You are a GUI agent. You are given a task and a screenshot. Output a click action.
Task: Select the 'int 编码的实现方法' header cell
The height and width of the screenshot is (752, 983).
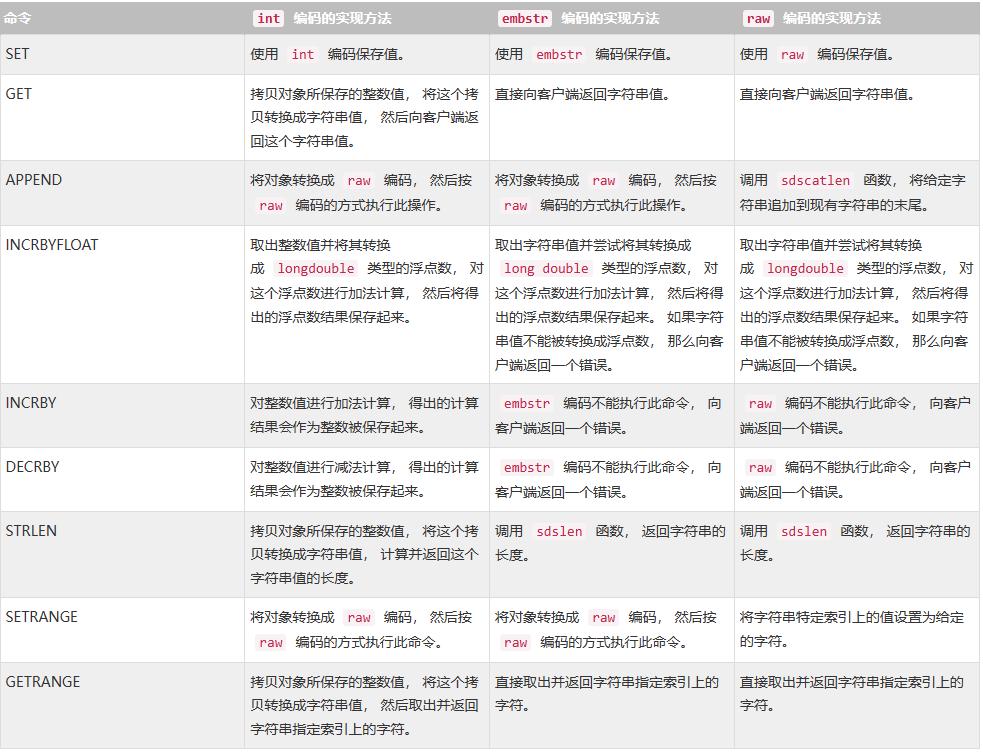(x=367, y=18)
